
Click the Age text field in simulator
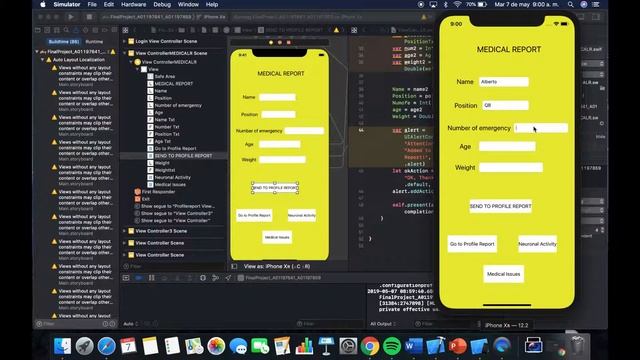(507, 147)
